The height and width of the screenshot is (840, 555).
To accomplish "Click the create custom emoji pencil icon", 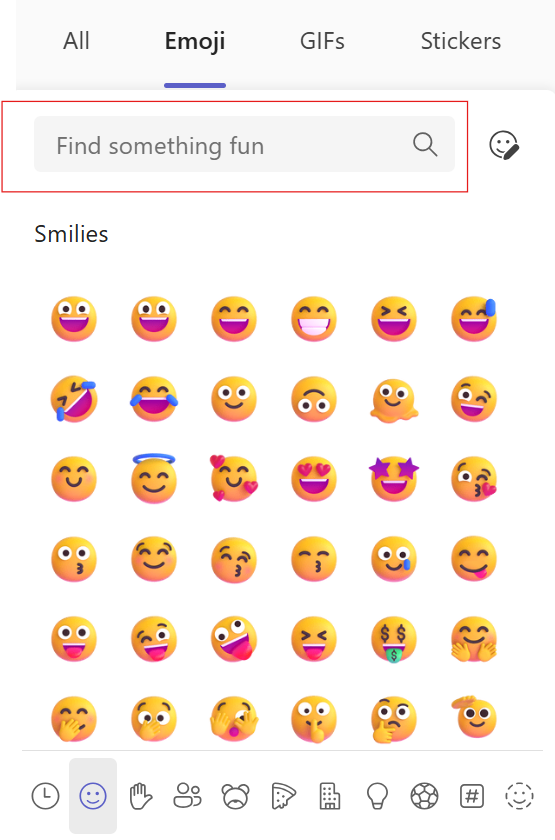I will (504, 145).
